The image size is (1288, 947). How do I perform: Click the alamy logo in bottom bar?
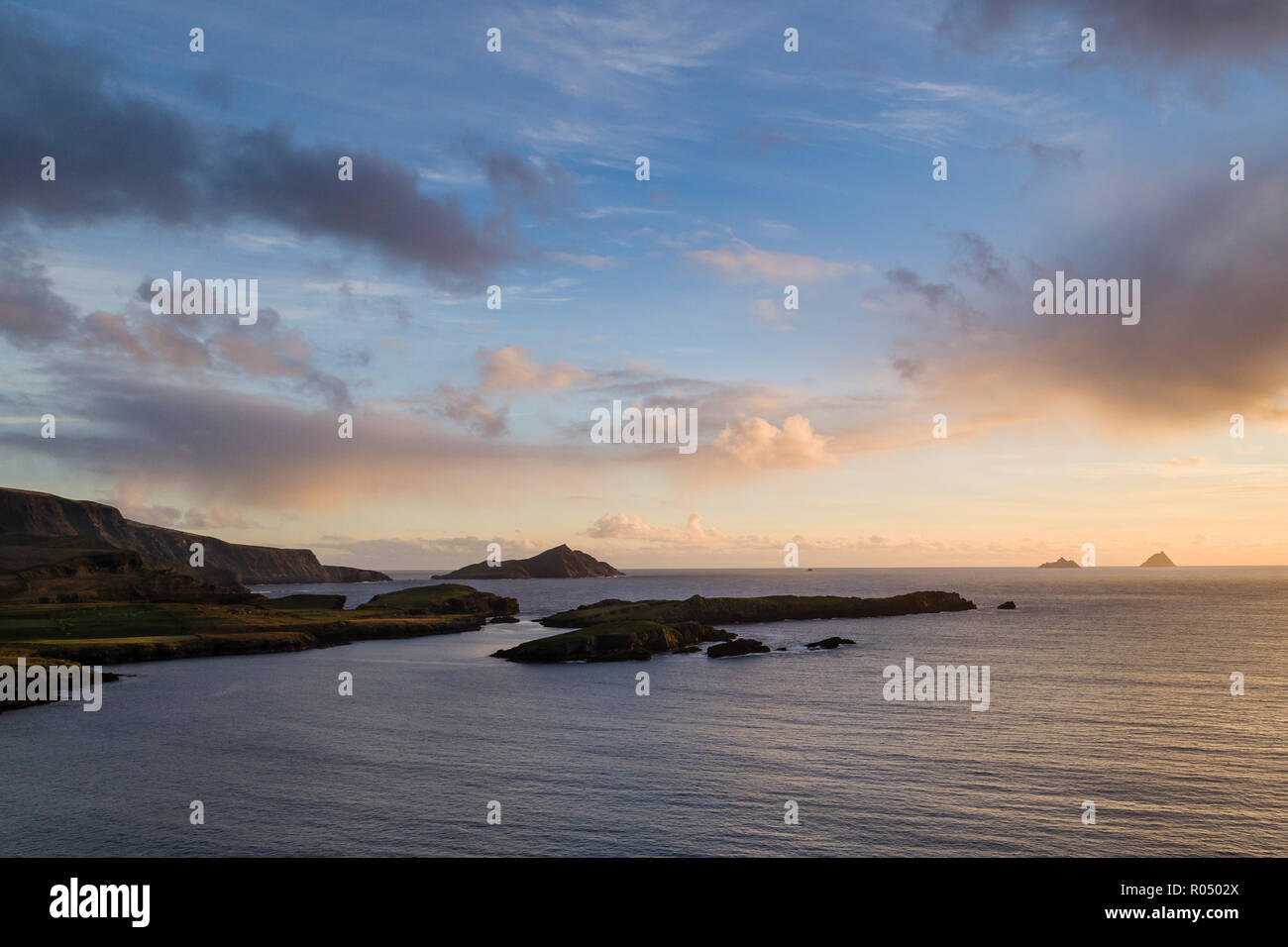pos(100,901)
